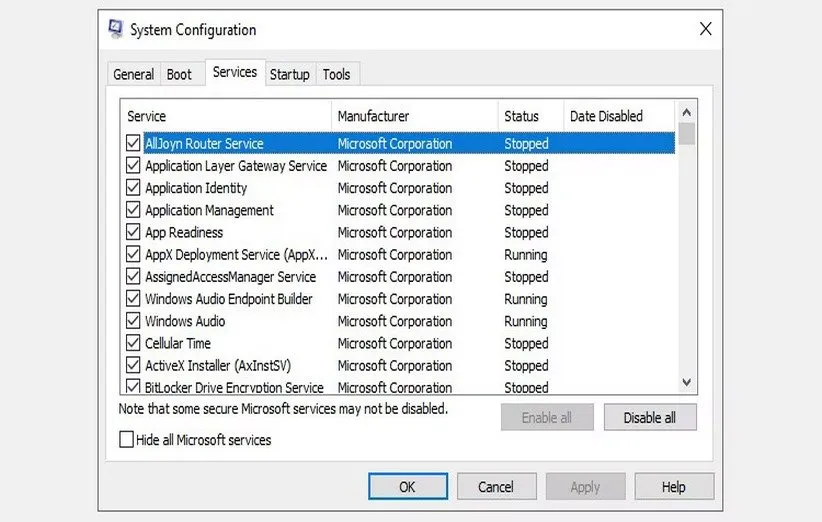822x522 pixels.
Task: Close the System Configuration window
Action: point(705,30)
